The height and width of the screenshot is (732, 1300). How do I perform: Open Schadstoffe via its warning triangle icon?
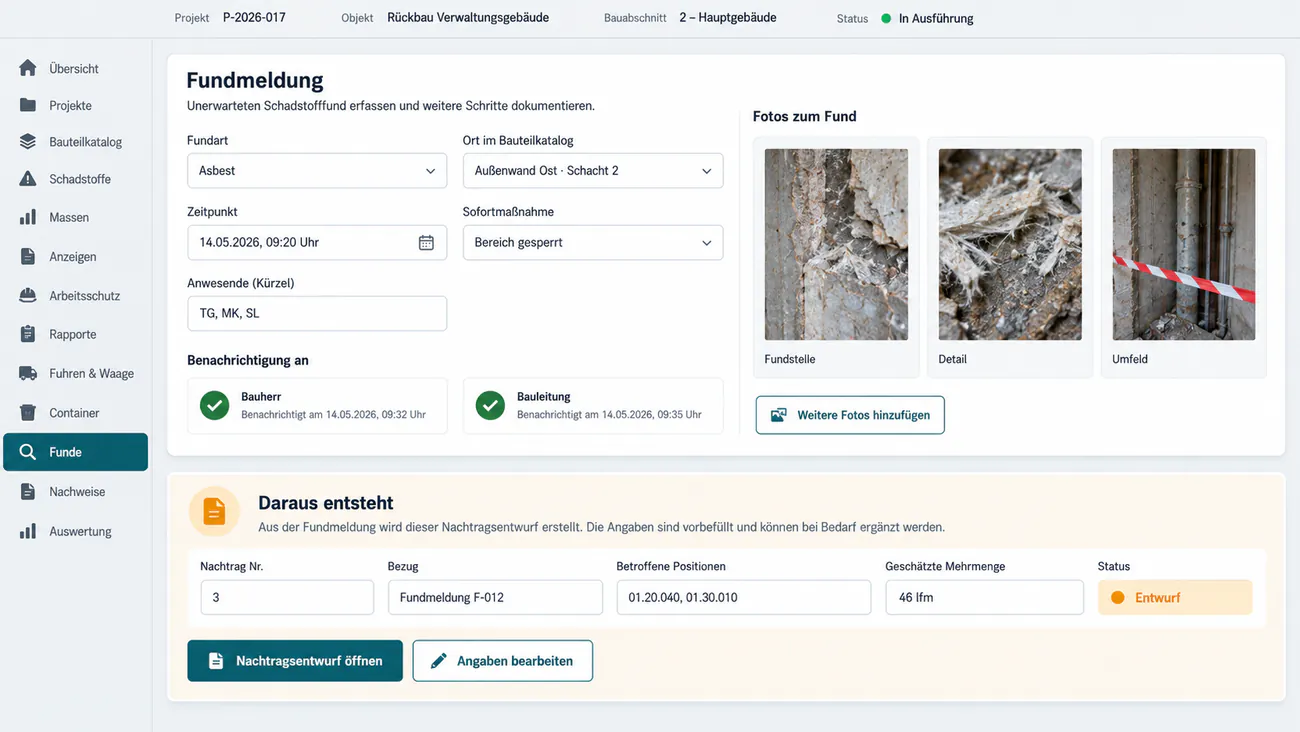(x=28, y=179)
